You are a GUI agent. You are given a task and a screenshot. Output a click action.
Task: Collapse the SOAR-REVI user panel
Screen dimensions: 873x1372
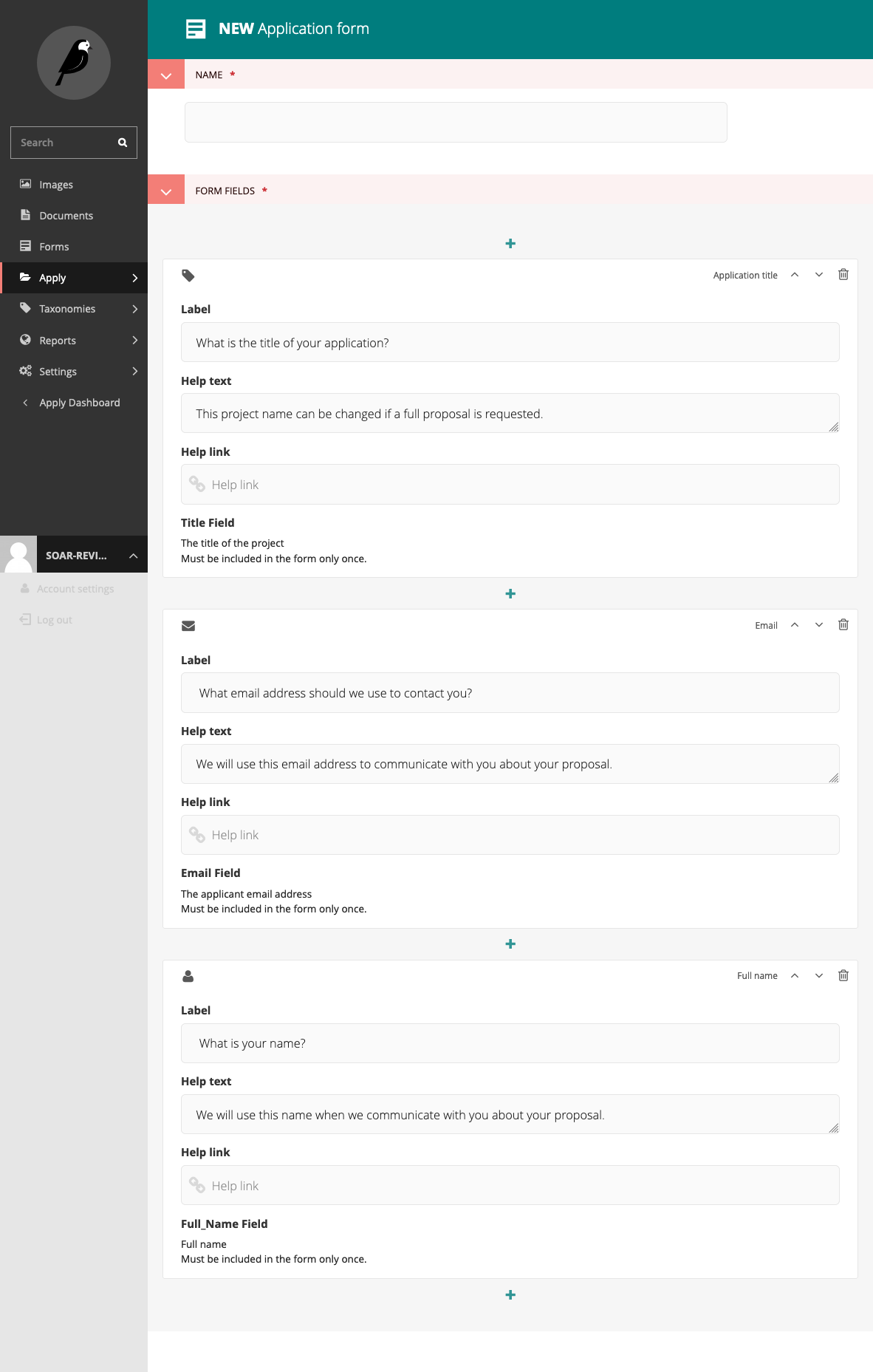pyautogui.click(x=133, y=555)
